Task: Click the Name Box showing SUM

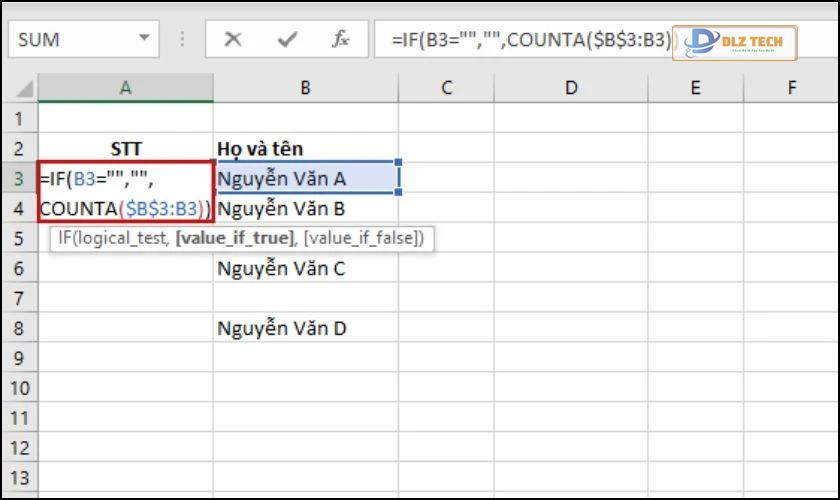Action: [x=84, y=39]
